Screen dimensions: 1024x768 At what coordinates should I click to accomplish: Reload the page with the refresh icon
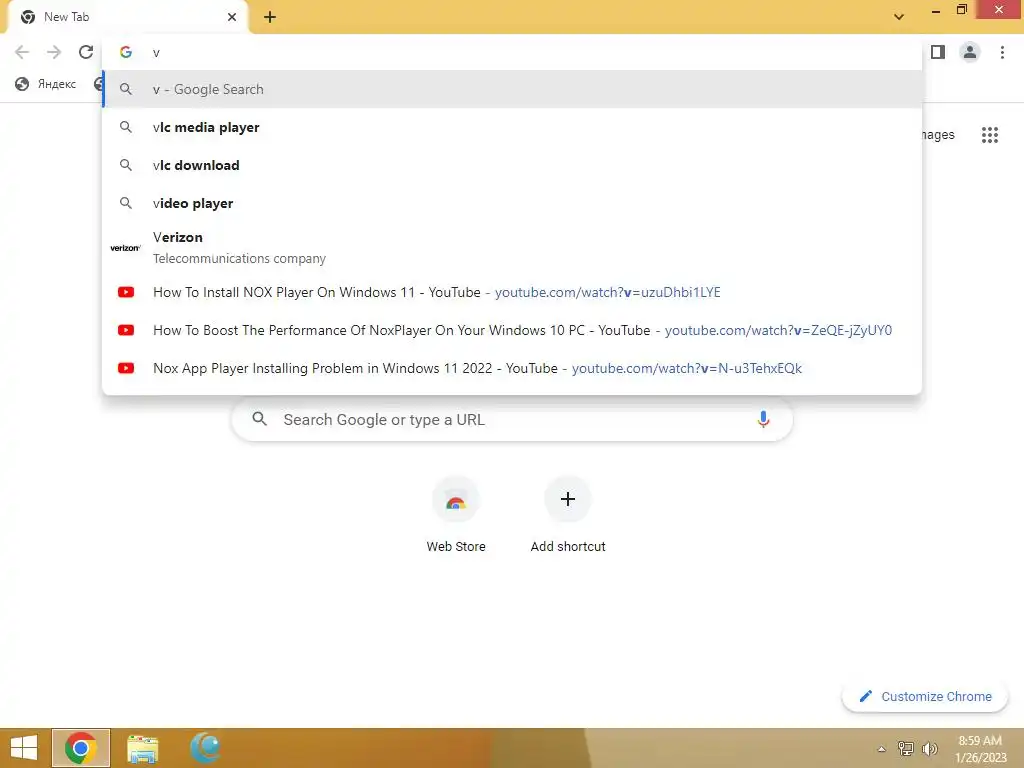coord(86,52)
